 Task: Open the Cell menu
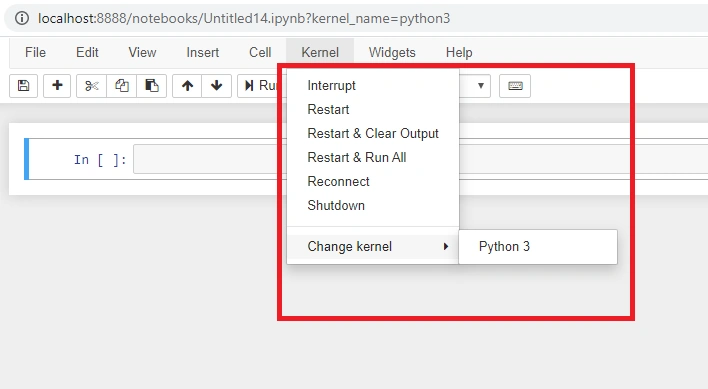tap(260, 52)
